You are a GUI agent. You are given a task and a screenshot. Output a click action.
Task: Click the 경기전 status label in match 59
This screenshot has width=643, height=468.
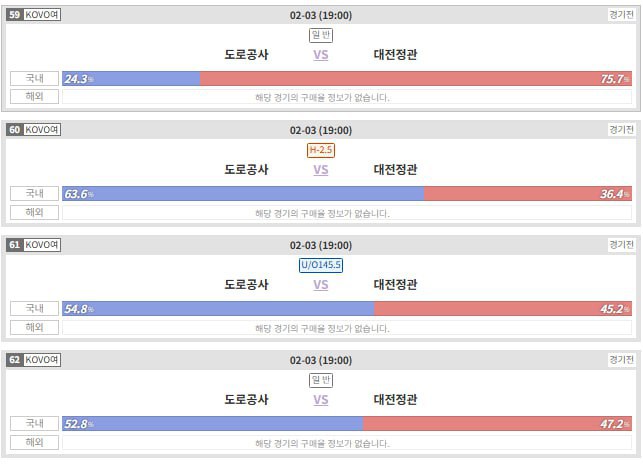[620, 15]
